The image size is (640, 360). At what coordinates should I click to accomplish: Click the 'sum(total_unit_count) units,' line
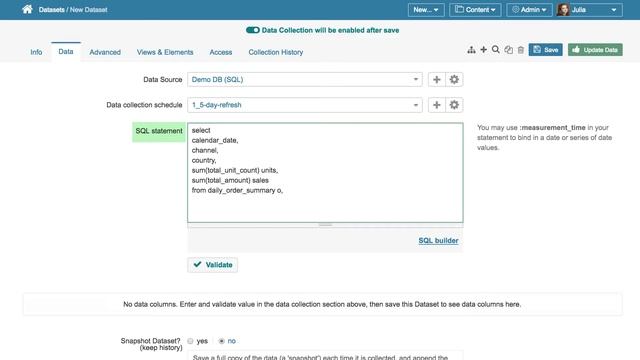(235, 170)
